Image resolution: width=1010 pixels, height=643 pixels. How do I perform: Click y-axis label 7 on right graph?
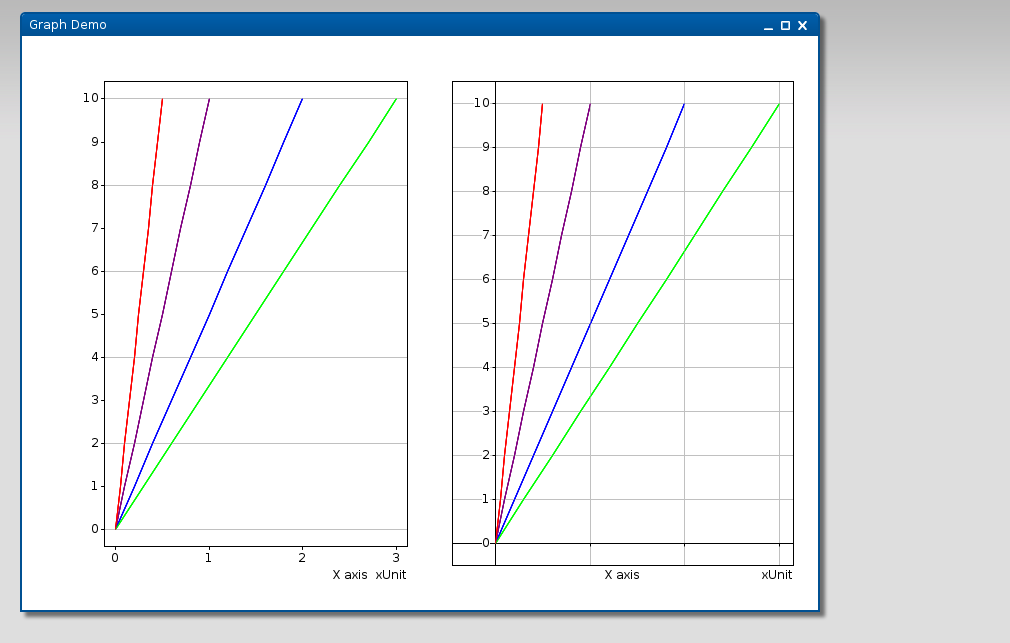pos(486,235)
